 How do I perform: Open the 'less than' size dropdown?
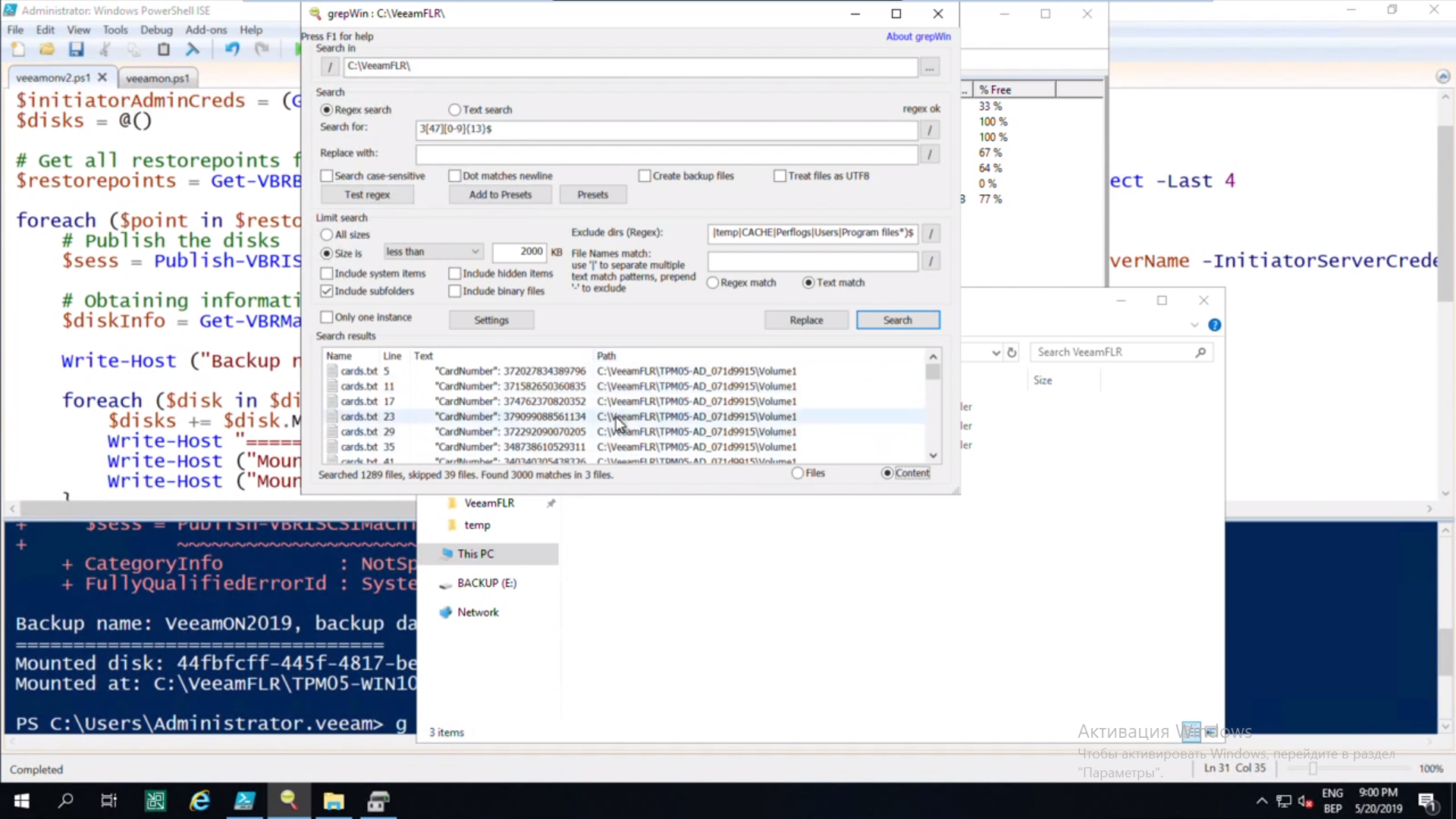[432, 252]
